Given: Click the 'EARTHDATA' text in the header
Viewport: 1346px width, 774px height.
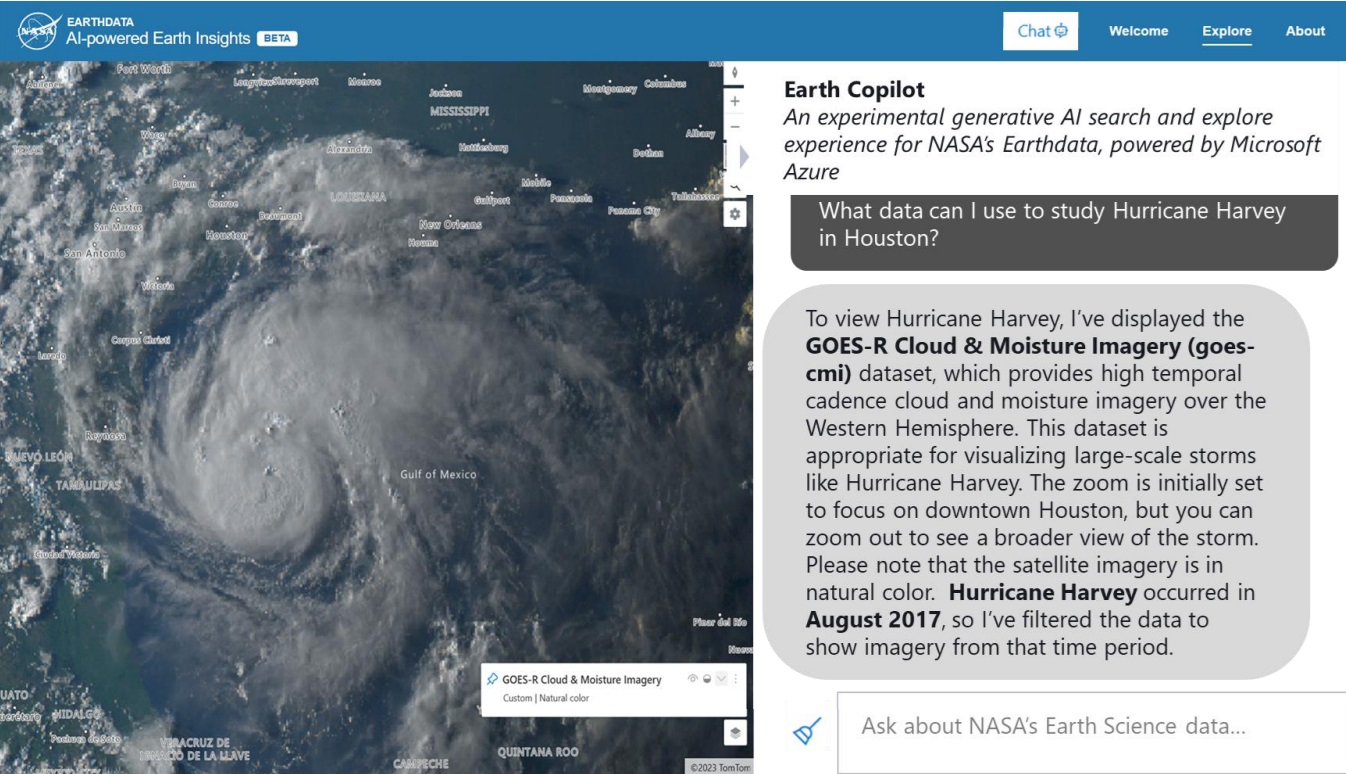Looking at the screenshot, I should coord(100,20).
